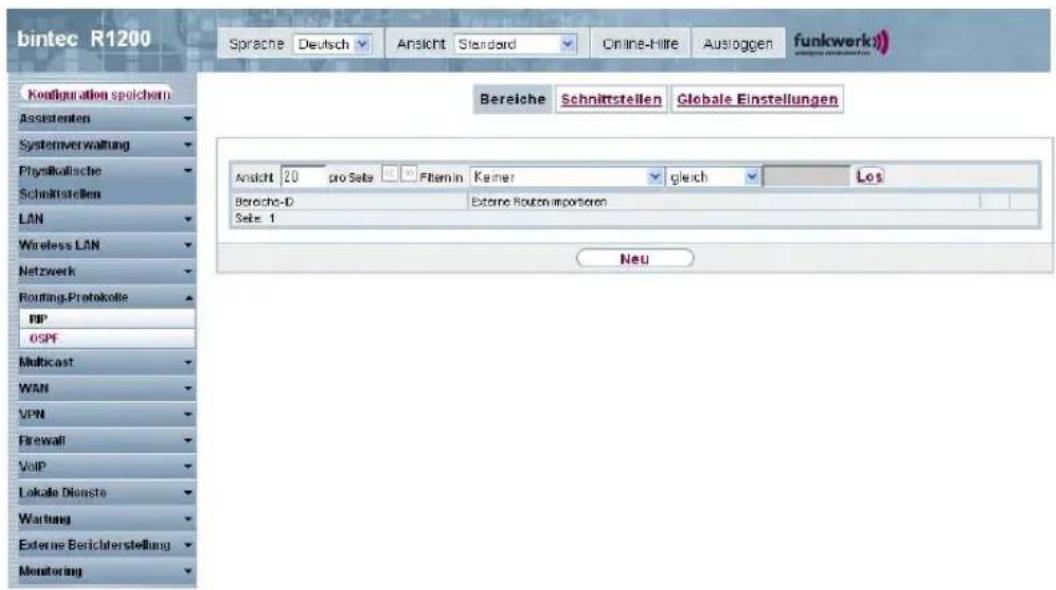Expand Externe Berichterstellung menu

coord(106,545)
